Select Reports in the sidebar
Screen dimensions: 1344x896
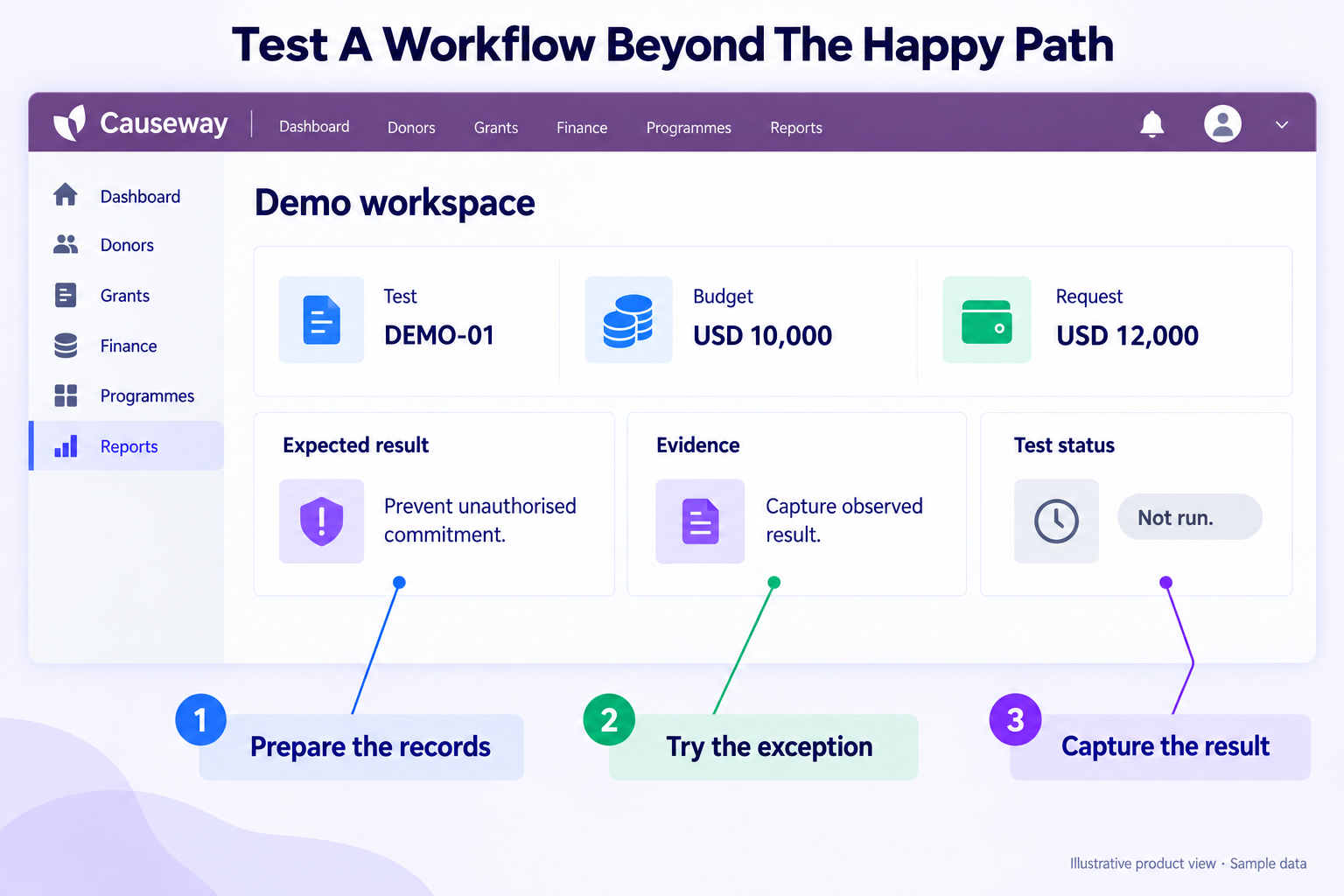[x=126, y=445]
